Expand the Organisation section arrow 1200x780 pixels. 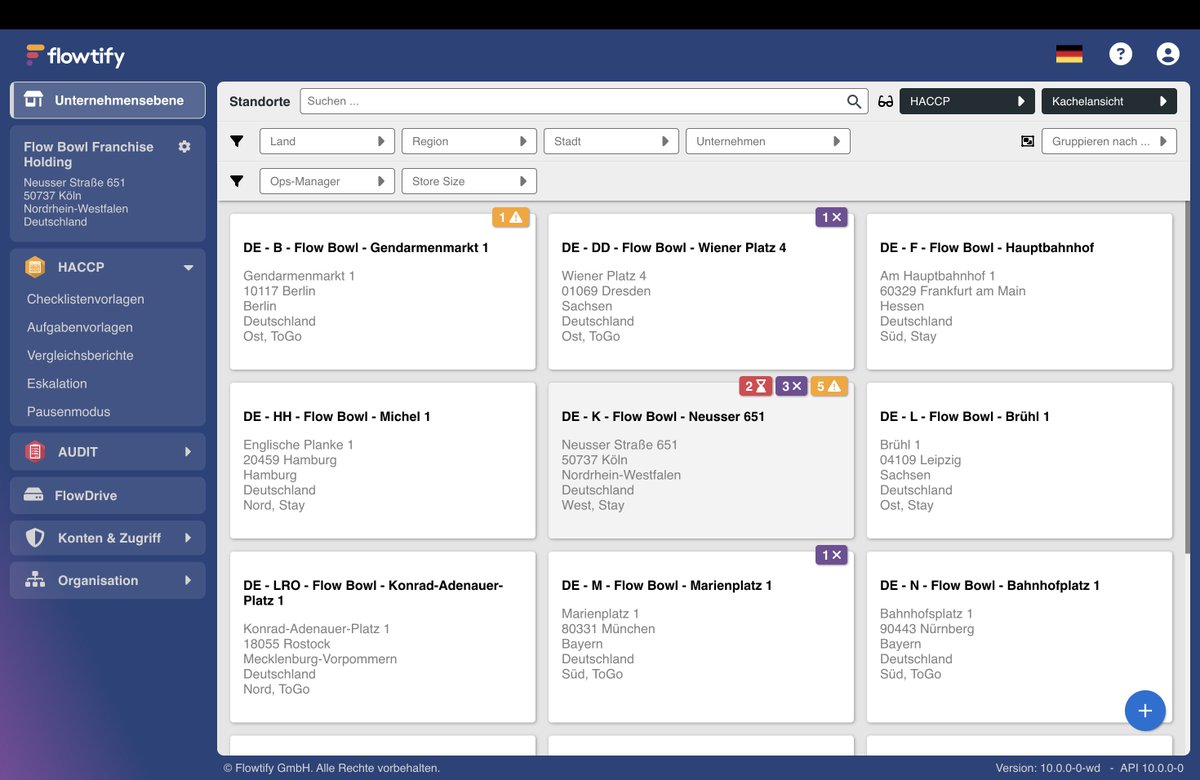tap(188, 580)
